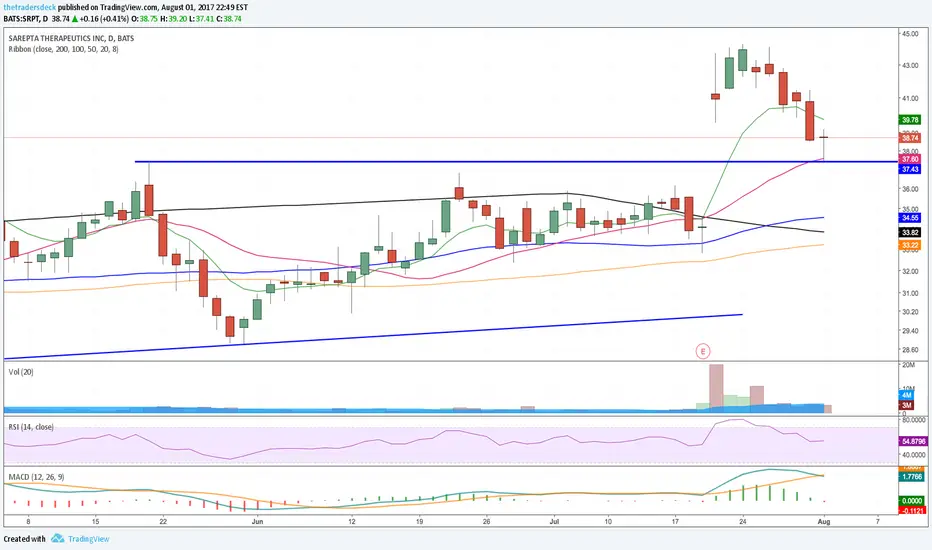This screenshot has height=550, width=932.
Task: Click the tallest red volume bar
Action: pyautogui.click(x=716, y=388)
